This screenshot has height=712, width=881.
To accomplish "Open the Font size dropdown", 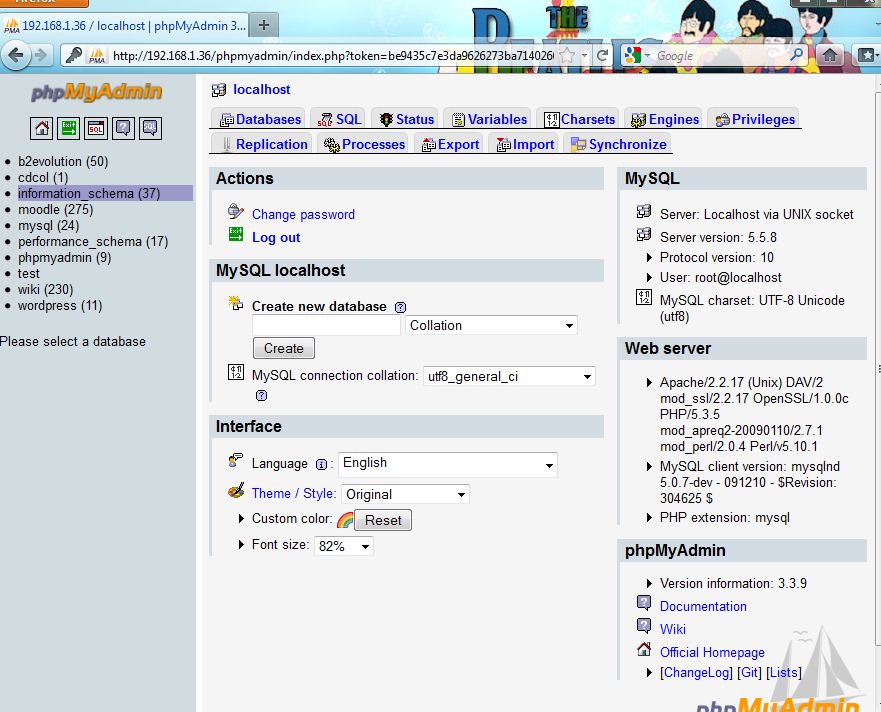I will pos(344,546).
